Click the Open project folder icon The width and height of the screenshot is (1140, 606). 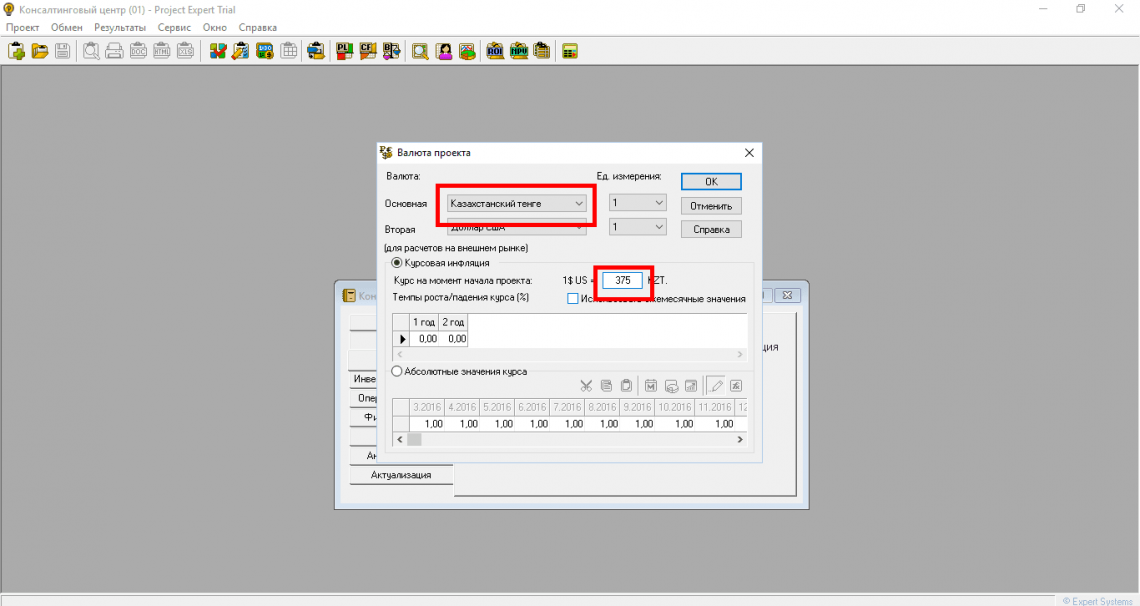point(39,51)
